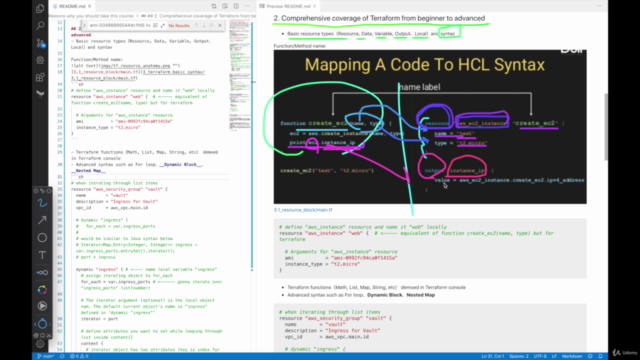Screen dimensions: 640x360
Task: Click the play button in annotation toolbar
Action: pyautogui.click(x=42, y=306)
